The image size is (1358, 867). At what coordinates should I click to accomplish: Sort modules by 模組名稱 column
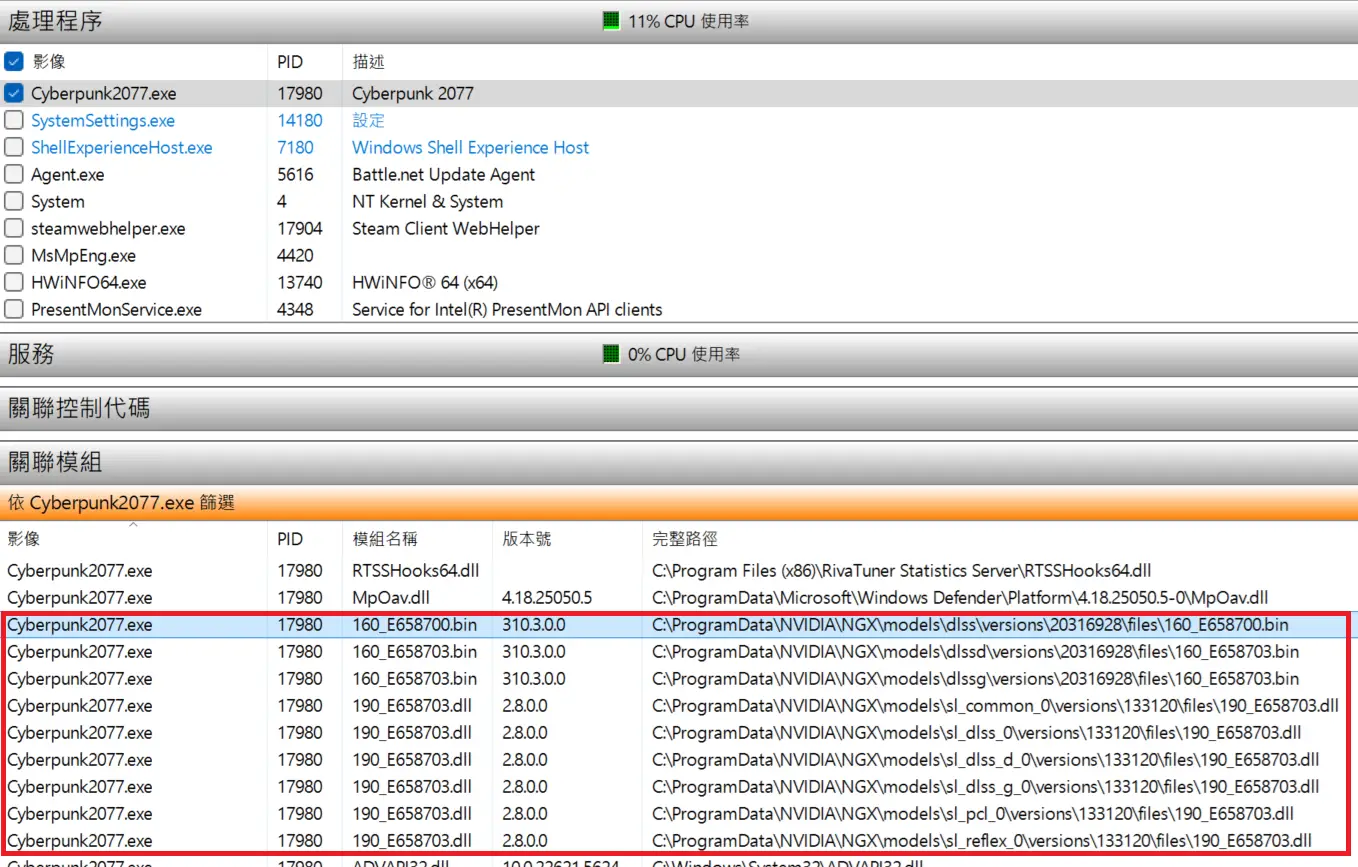pos(385,539)
